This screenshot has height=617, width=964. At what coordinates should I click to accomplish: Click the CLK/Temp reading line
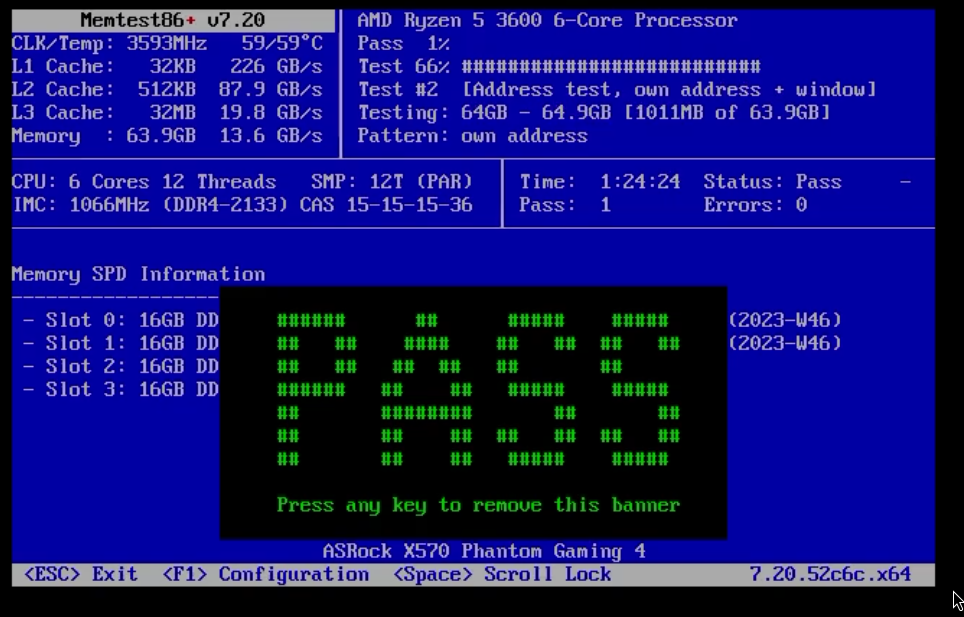pos(167,44)
